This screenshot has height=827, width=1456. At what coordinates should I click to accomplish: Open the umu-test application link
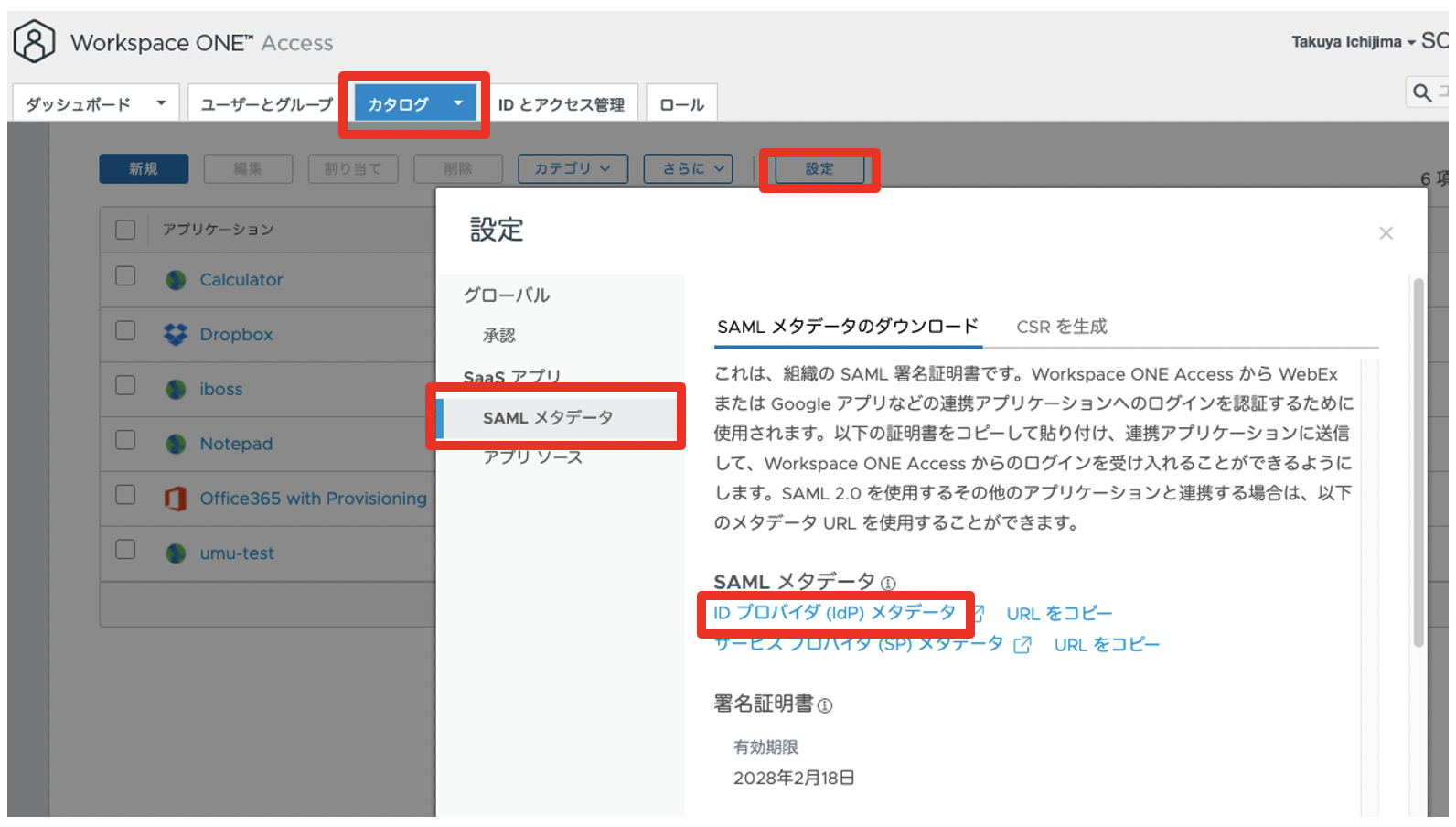237,553
